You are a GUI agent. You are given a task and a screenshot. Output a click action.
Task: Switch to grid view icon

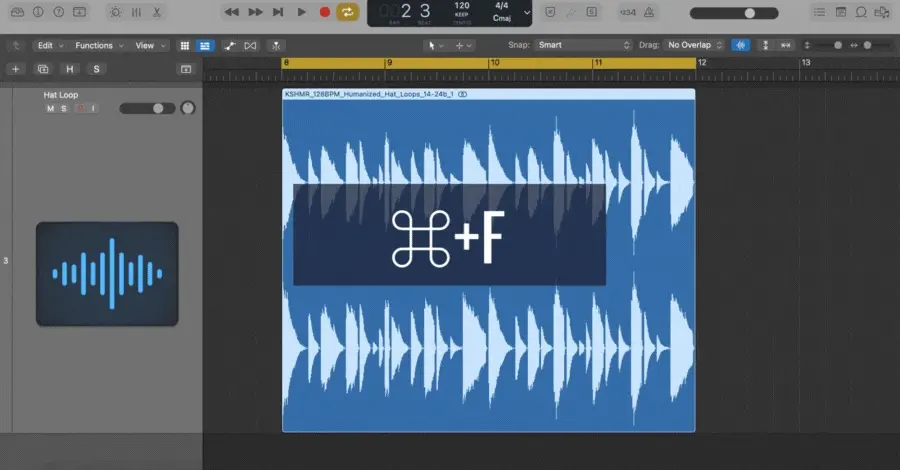point(185,46)
